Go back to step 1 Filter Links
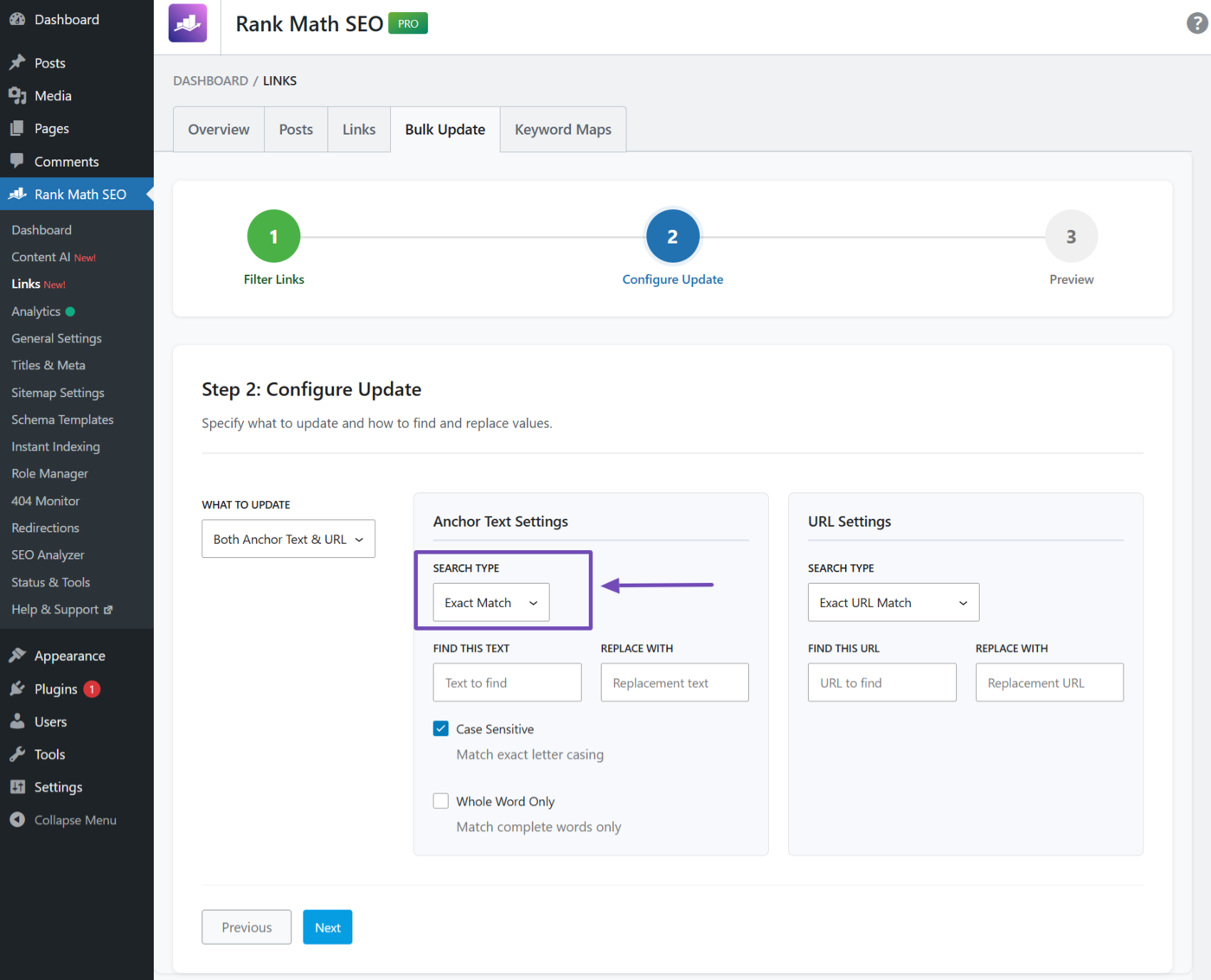1211x980 pixels. [273, 236]
